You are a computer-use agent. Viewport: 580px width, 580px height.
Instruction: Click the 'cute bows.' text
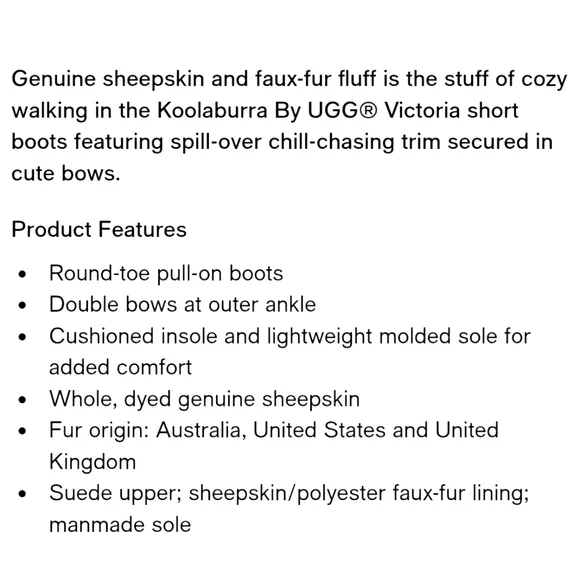click(66, 173)
